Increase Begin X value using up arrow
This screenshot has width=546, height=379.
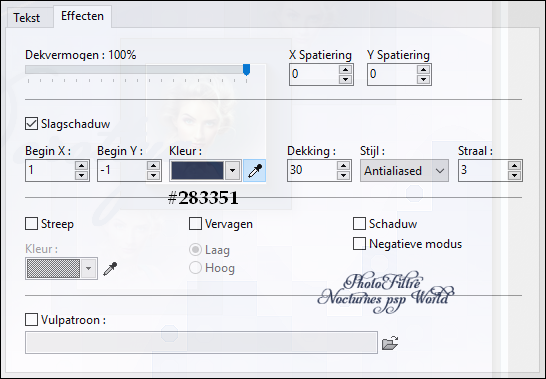(x=81, y=166)
